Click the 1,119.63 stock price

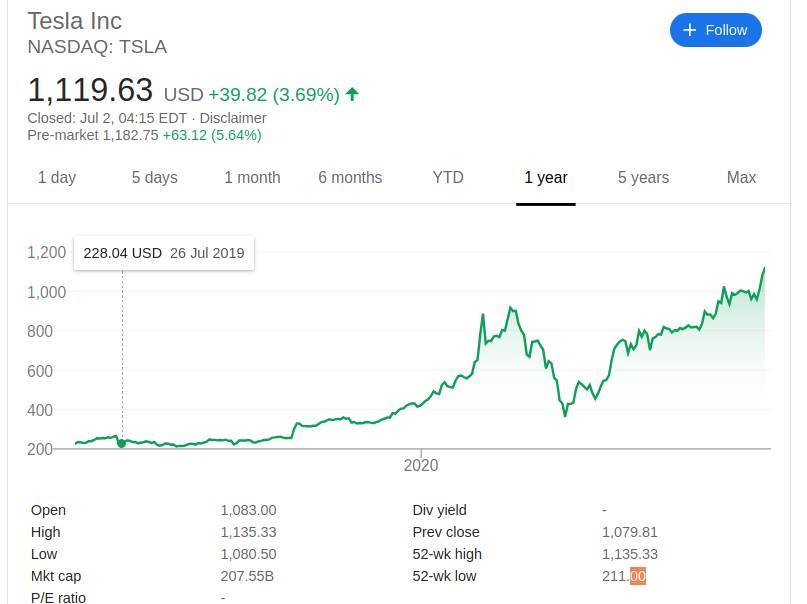(x=90, y=91)
